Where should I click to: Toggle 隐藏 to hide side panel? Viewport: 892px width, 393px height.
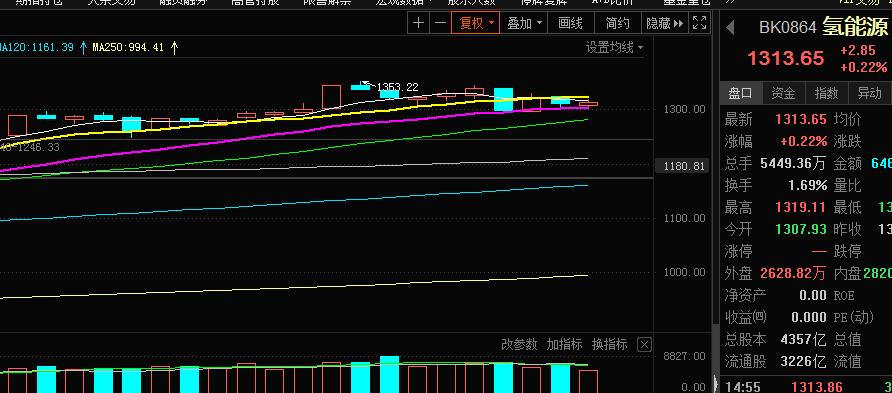coord(658,23)
